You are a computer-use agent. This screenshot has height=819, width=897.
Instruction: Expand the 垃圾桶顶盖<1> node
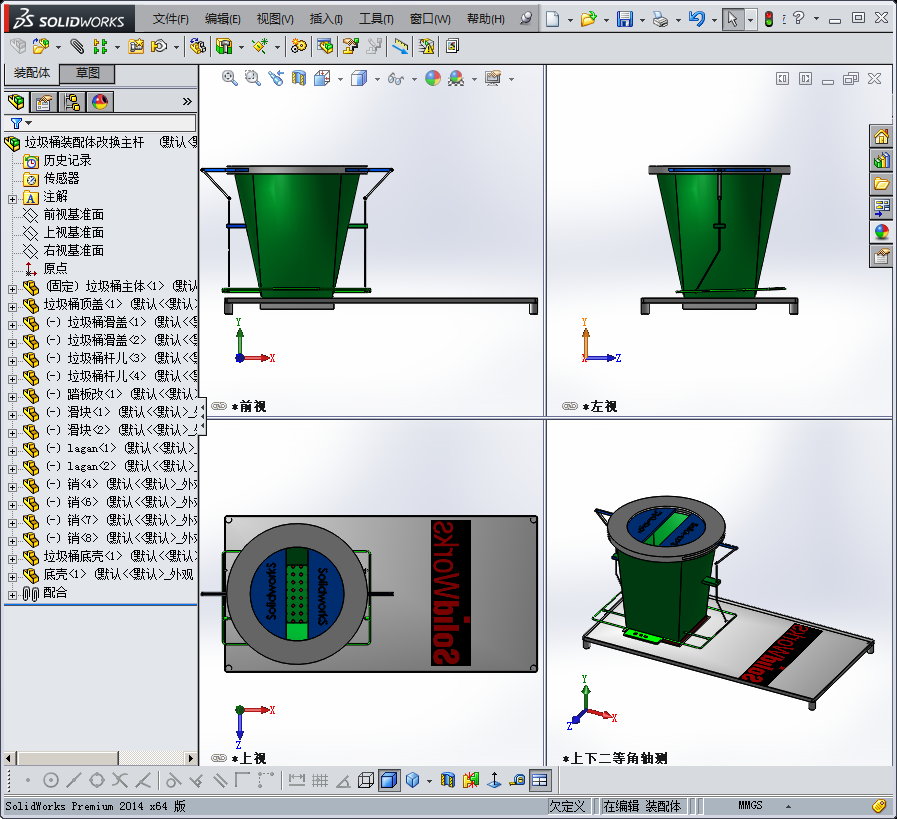tap(13, 307)
